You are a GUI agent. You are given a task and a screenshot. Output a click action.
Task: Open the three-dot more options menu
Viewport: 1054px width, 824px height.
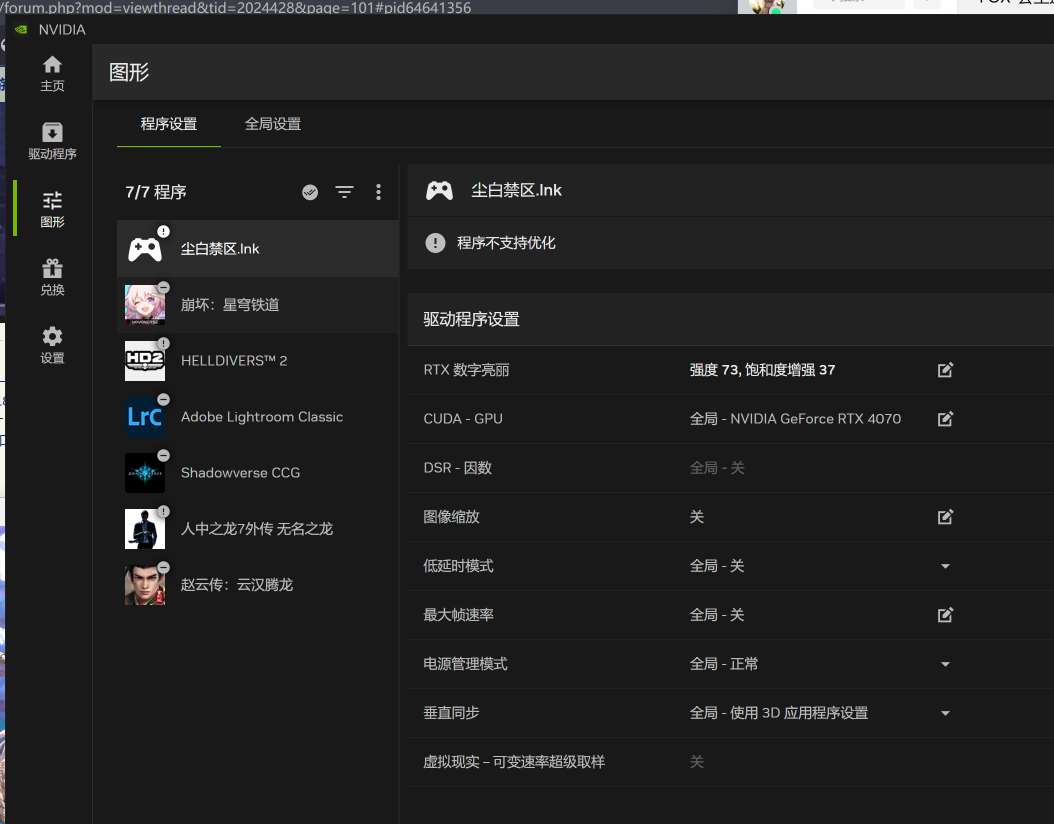[x=378, y=192]
